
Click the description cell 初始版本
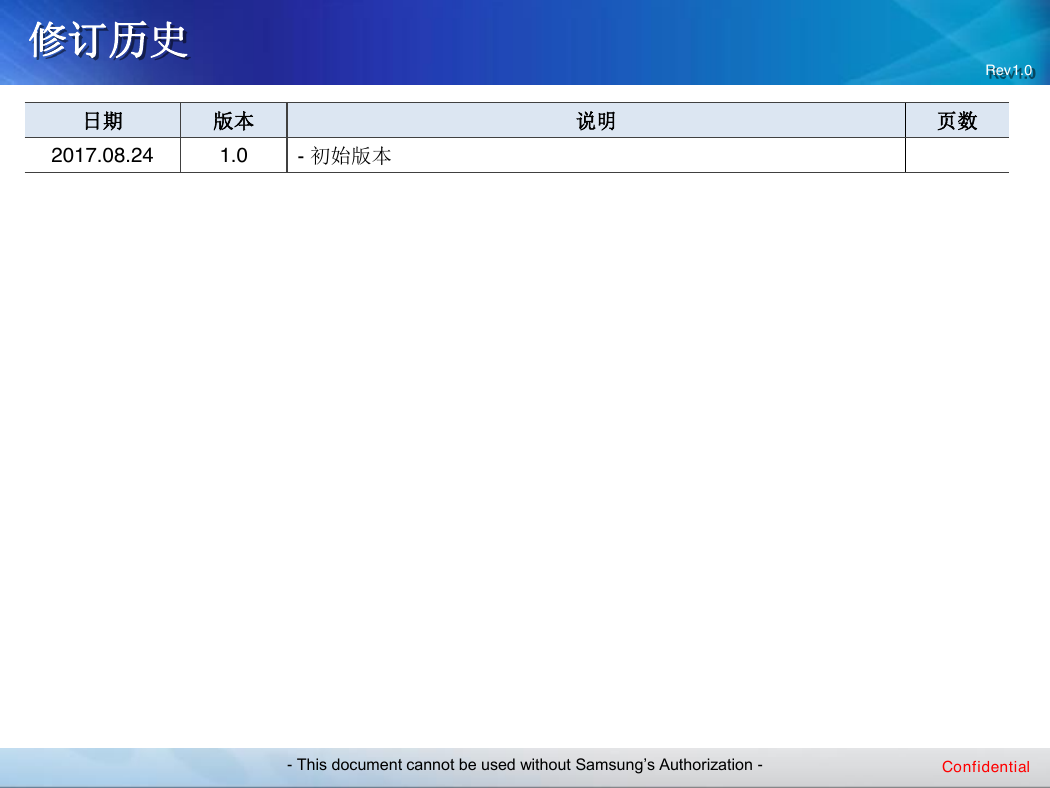(x=596, y=155)
